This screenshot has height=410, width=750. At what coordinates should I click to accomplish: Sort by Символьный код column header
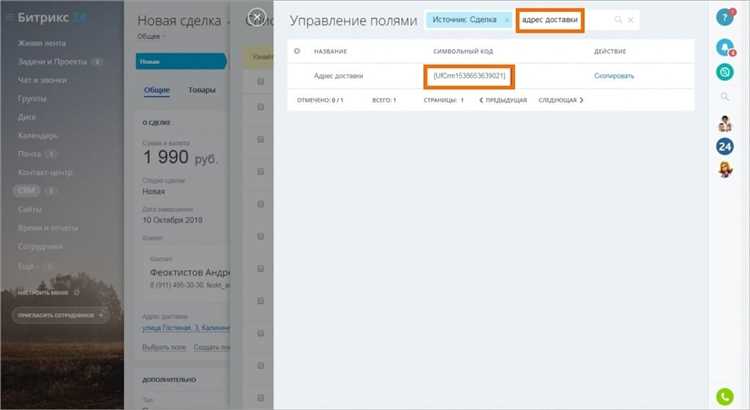click(x=463, y=51)
